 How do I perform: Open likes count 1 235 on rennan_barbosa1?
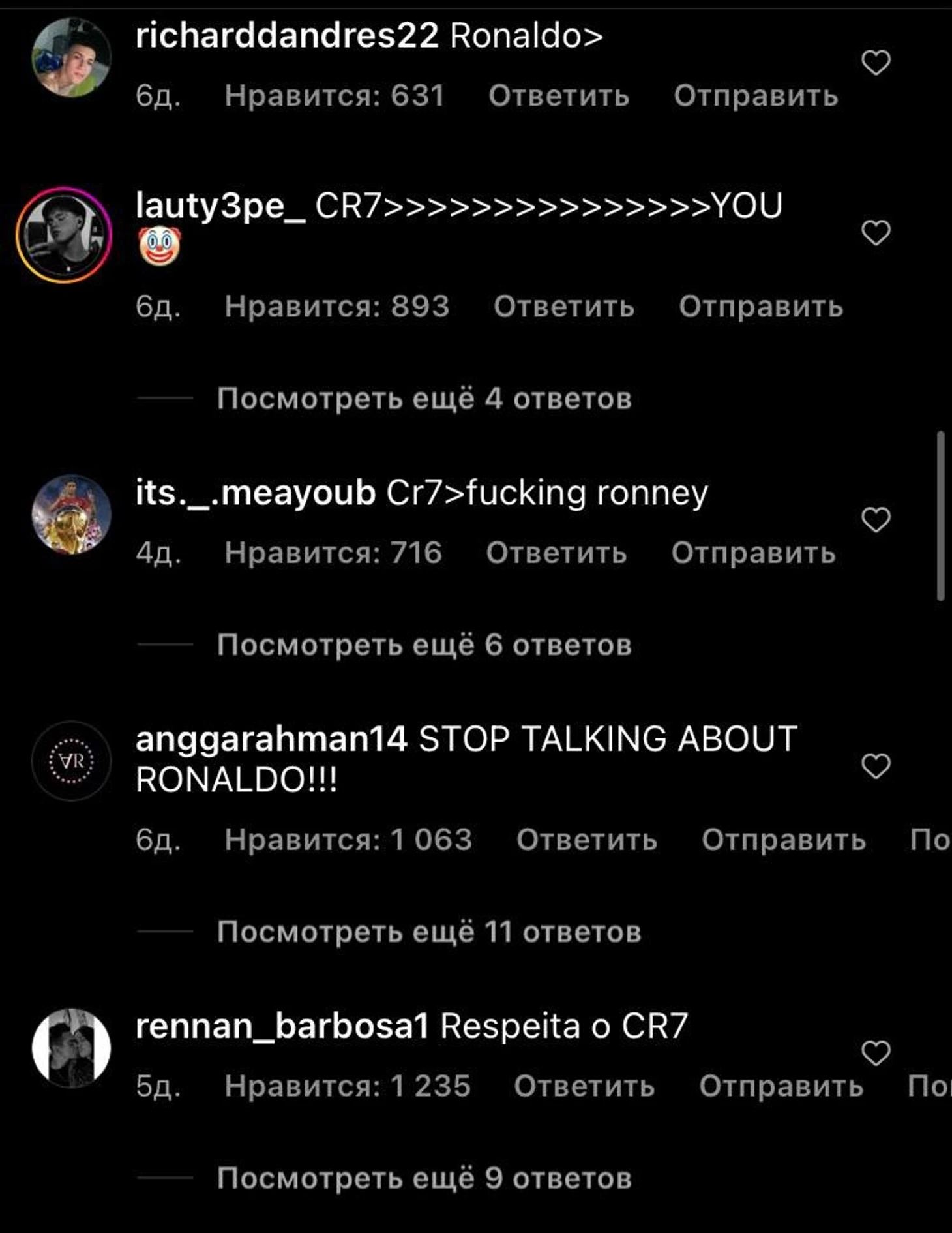click(348, 1086)
